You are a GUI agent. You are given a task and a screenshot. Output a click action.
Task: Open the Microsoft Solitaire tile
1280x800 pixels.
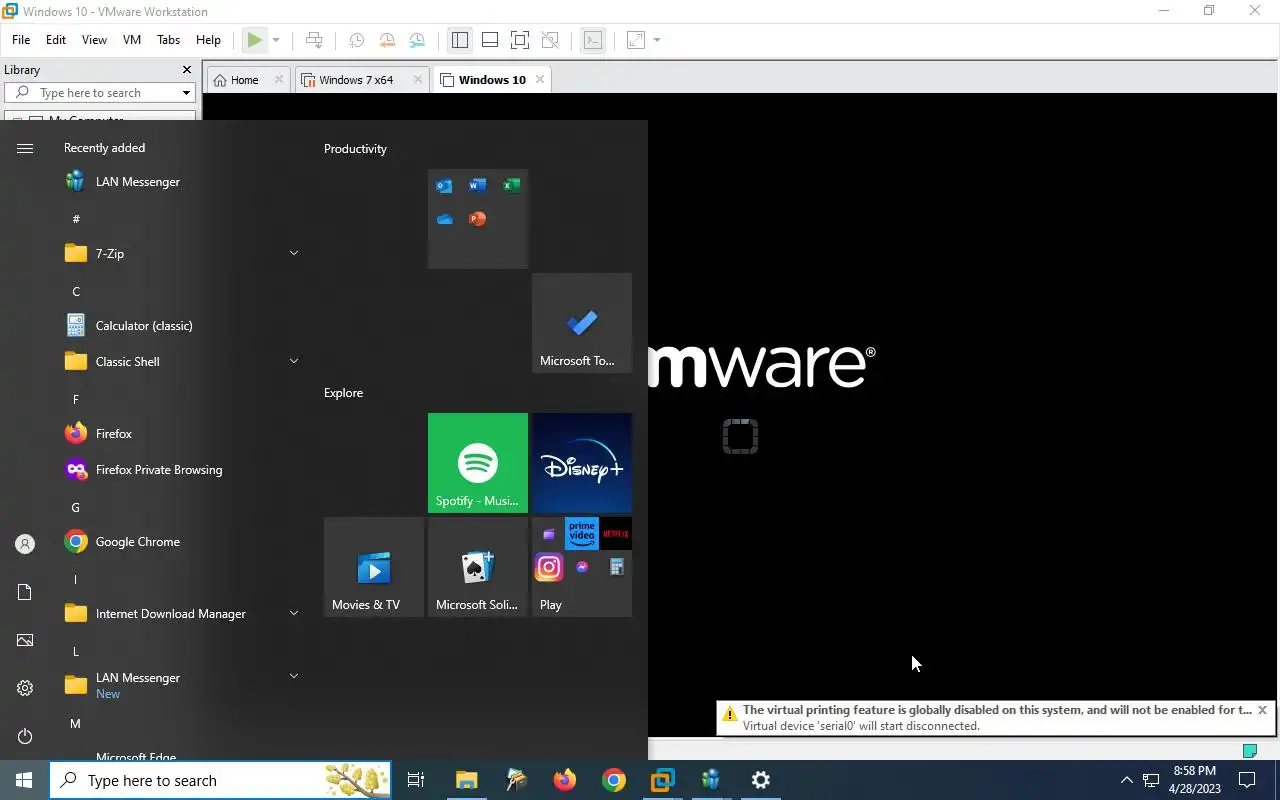pos(478,567)
